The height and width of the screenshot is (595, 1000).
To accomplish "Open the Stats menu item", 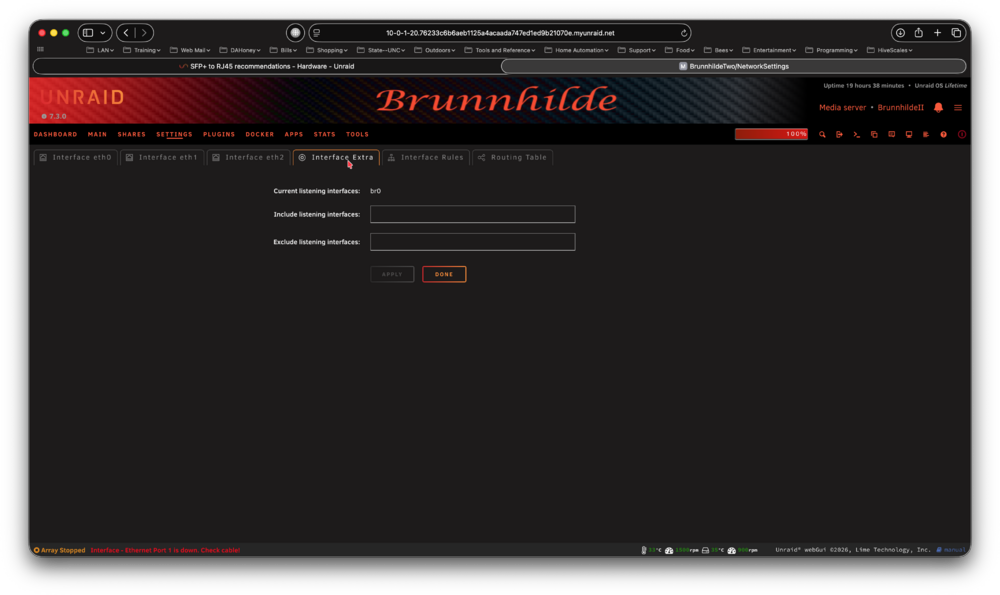I will coord(325,135).
